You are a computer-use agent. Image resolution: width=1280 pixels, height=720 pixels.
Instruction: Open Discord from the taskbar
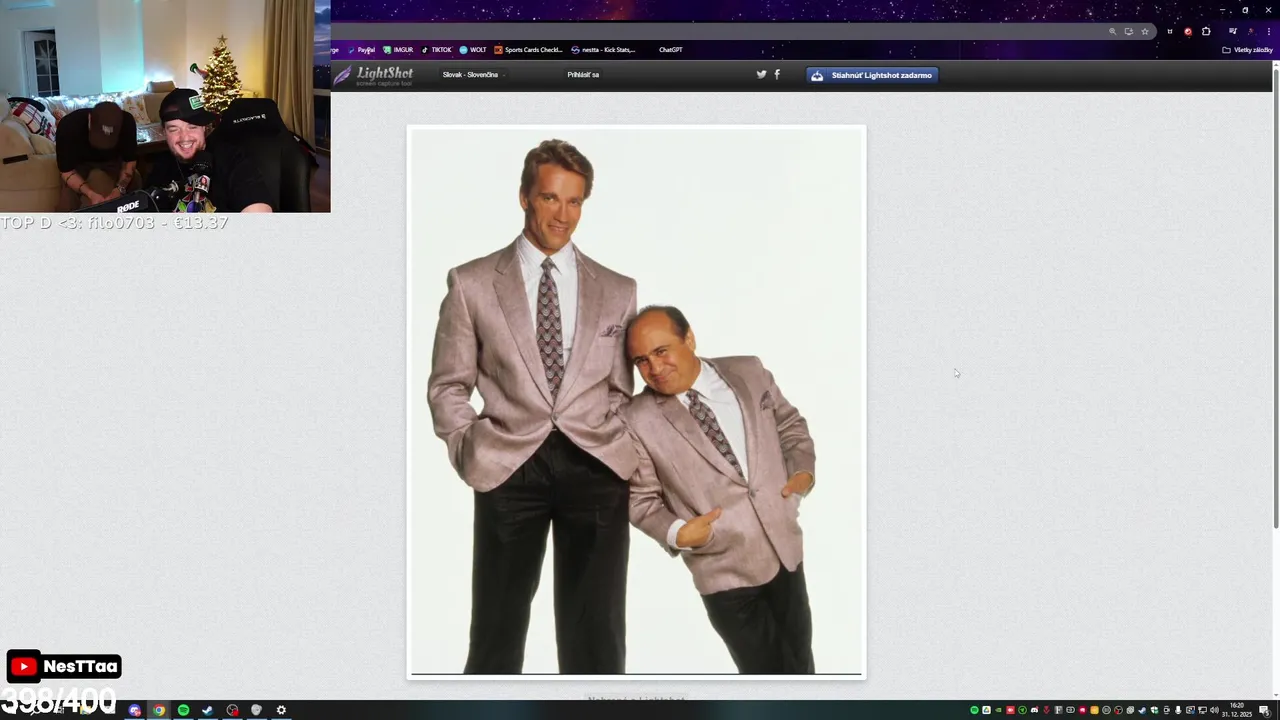click(x=135, y=710)
